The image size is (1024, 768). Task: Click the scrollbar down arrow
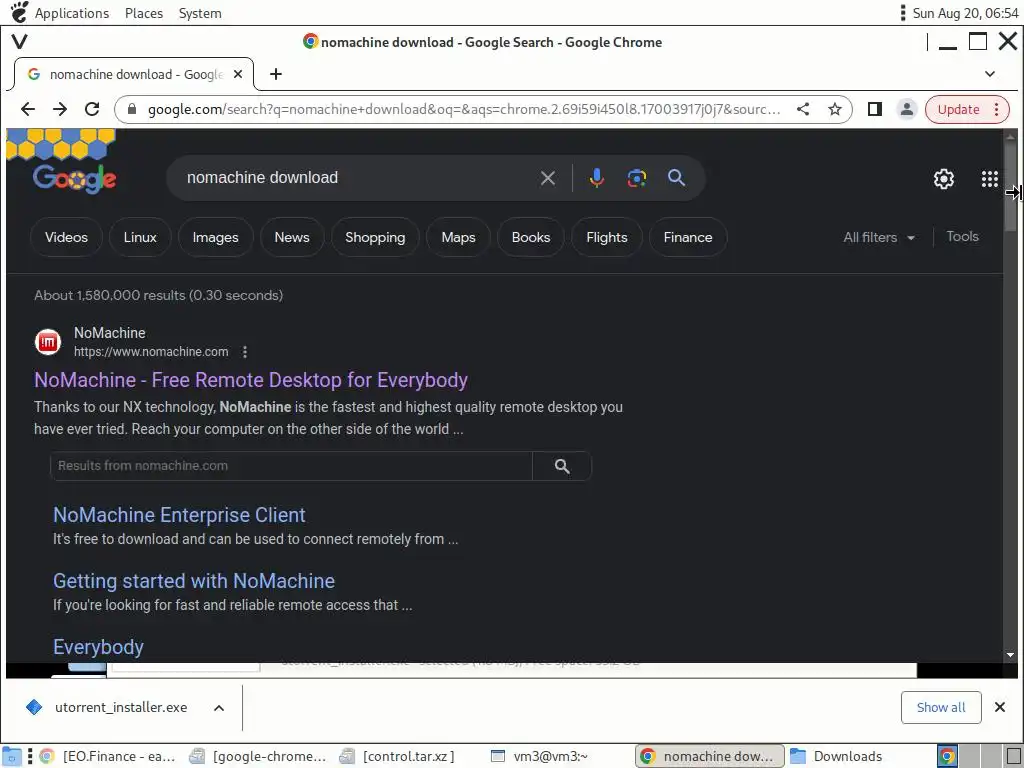click(1010, 654)
